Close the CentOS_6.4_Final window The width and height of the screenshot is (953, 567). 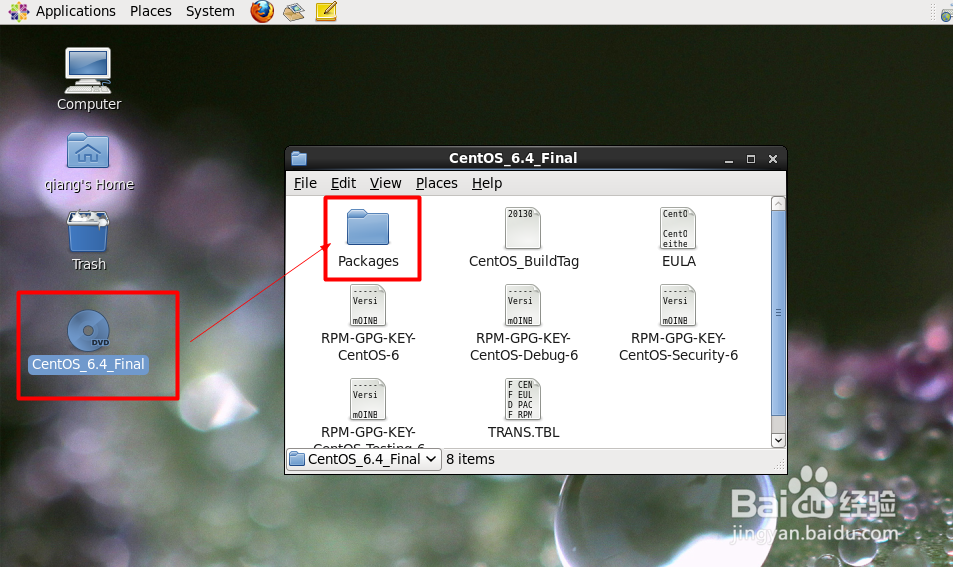click(772, 159)
